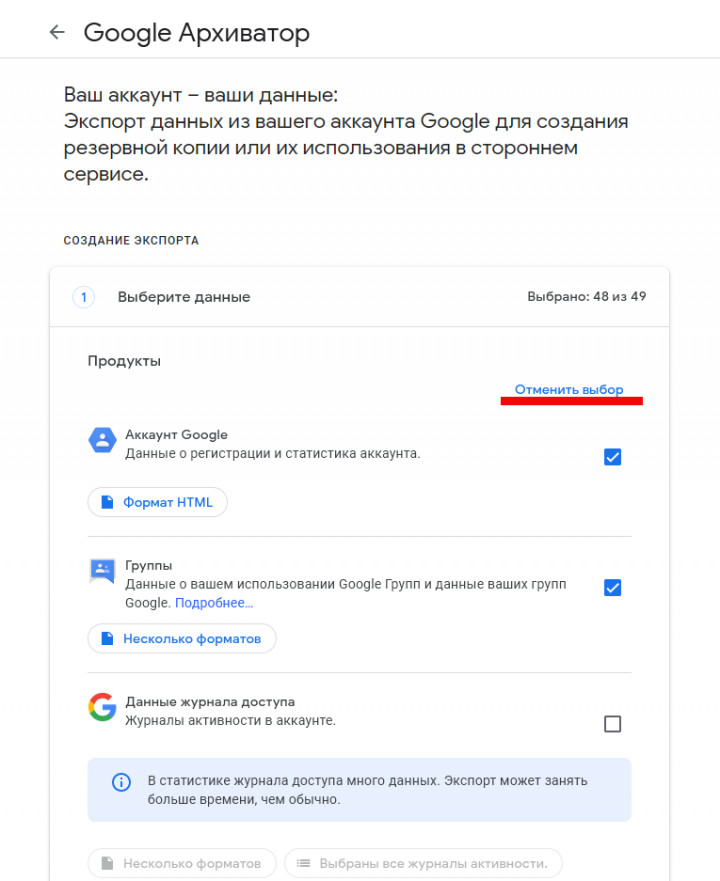Click the Google Account hexagon icon
720x881 pixels.
point(102,440)
